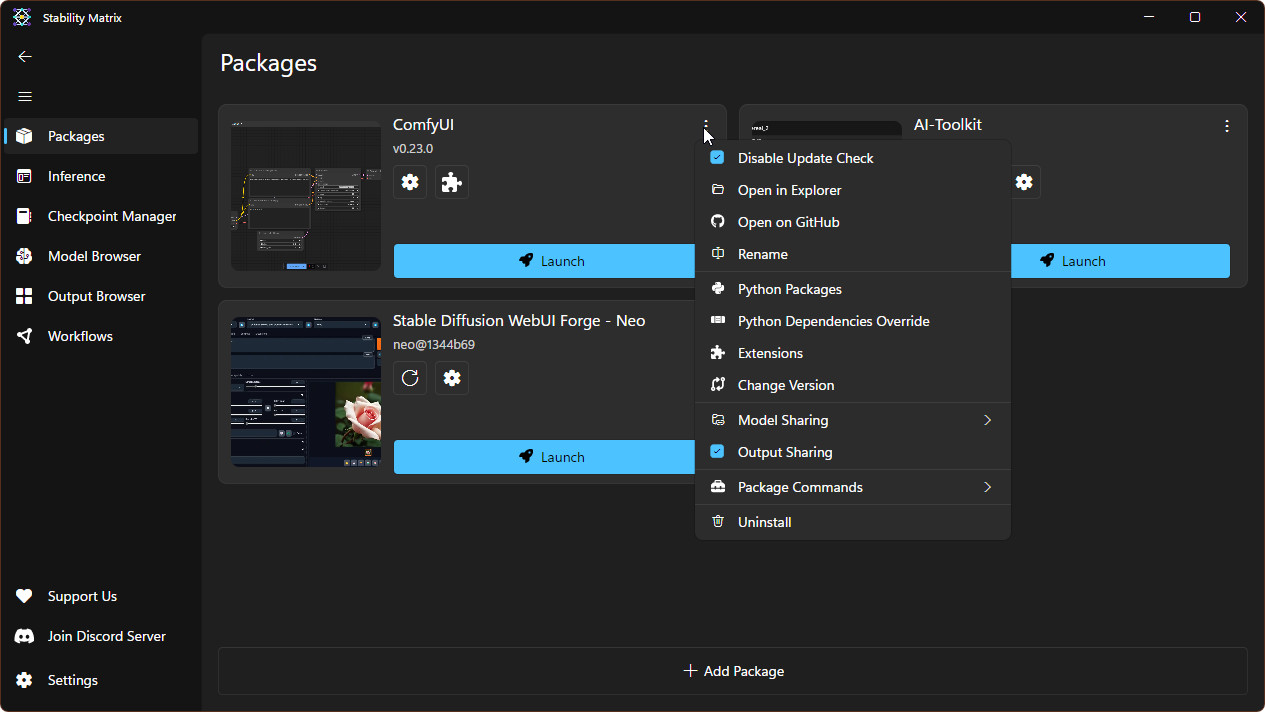This screenshot has width=1265, height=712.
Task: Uncheck the Disable Update Check checkbox
Action: click(x=717, y=158)
